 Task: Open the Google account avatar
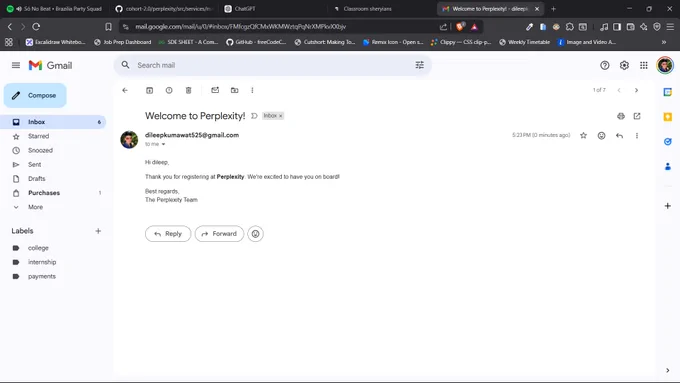[x=664, y=65]
